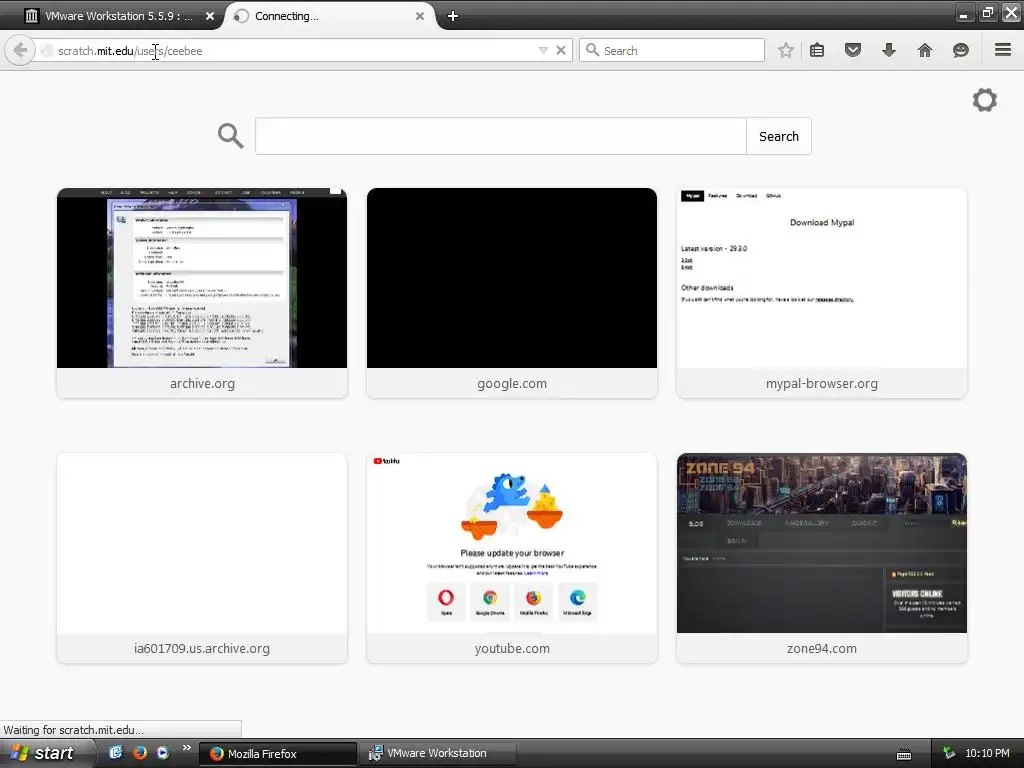Click the youtube.com tile label
The width and height of the screenshot is (1024, 768).
click(512, 648)
